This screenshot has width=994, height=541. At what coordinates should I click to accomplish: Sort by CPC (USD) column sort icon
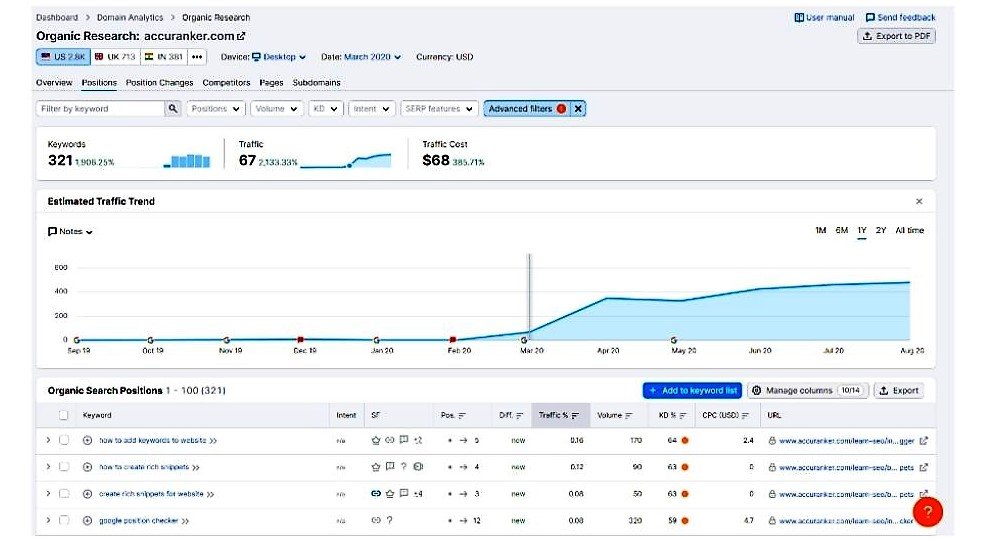(x=746, y=415)
